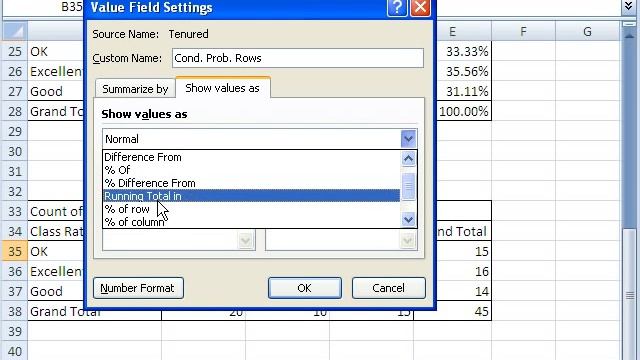
Task: Click the Number Format button
Action: [x=138, y=288]
